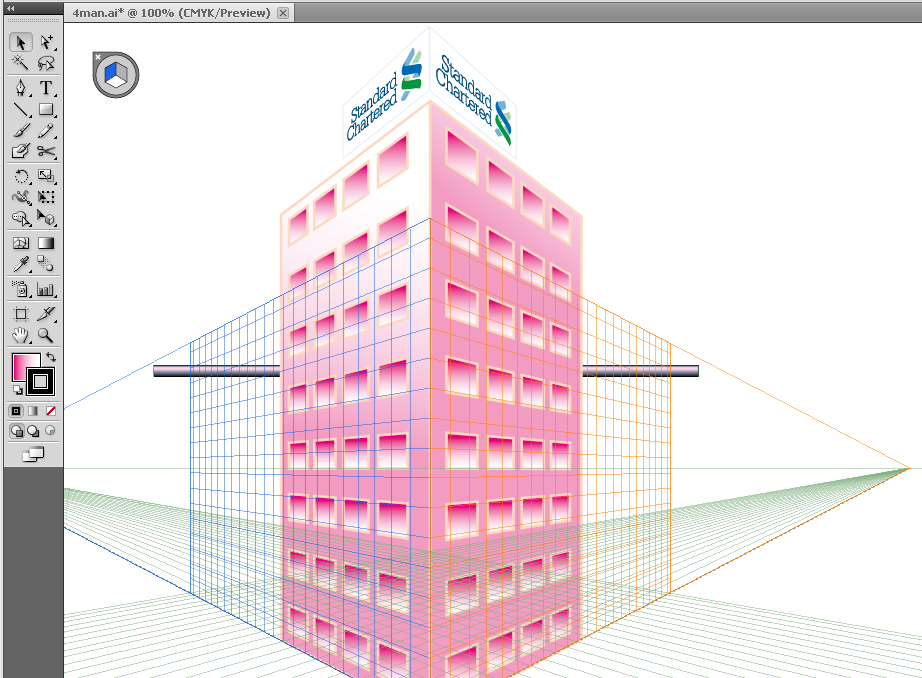Hide perspective grid via widget X
The width and height of the screenshot is (922, 678).
point(98,57)
